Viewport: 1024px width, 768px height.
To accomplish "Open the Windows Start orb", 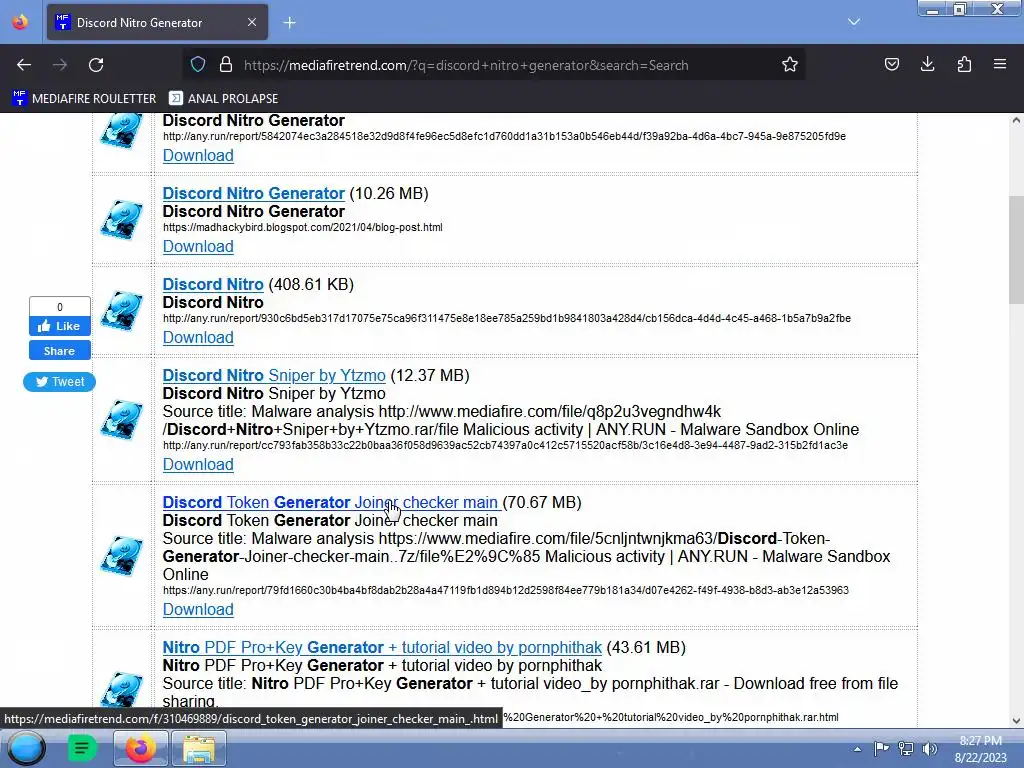I will [x=26, y=748].
